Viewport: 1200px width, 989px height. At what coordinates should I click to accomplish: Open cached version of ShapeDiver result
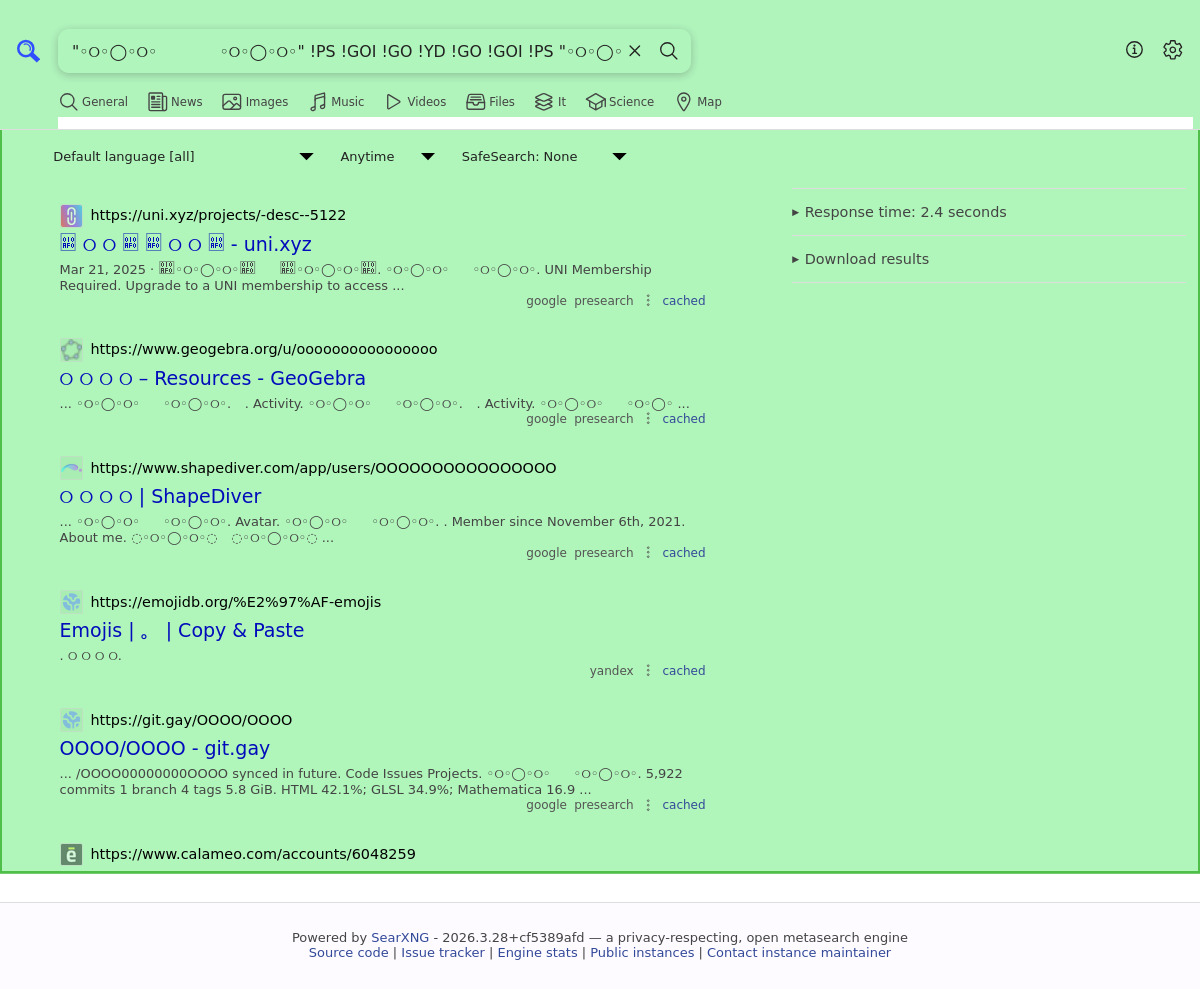pyautogui.click(x=683, y=553)
